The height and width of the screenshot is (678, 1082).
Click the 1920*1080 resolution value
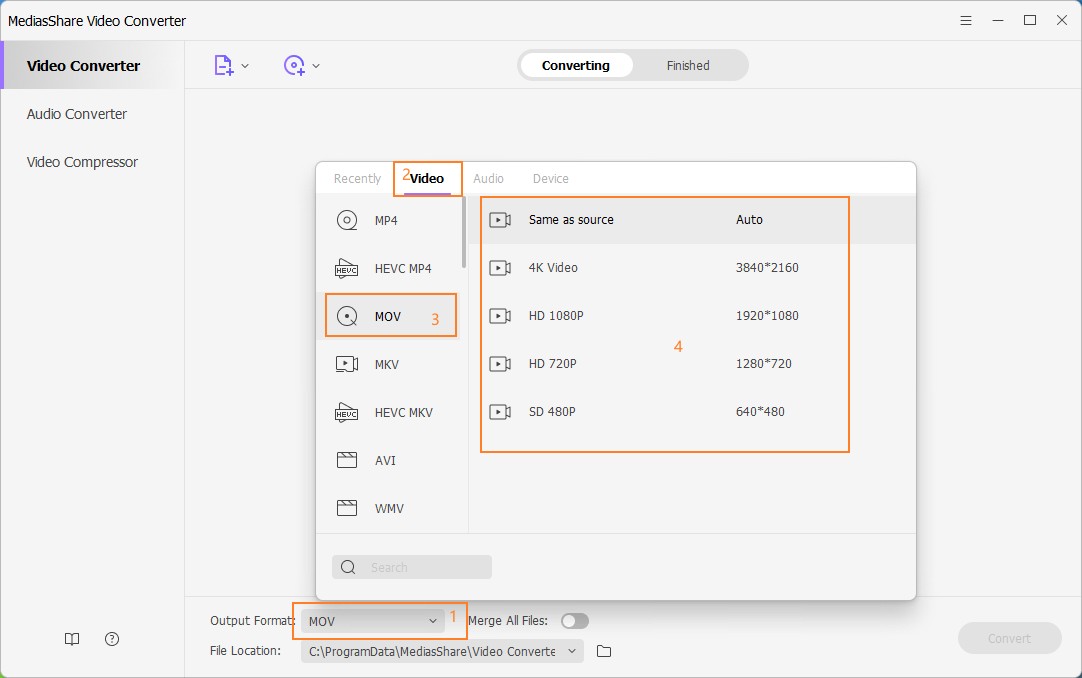pos(767,316)
